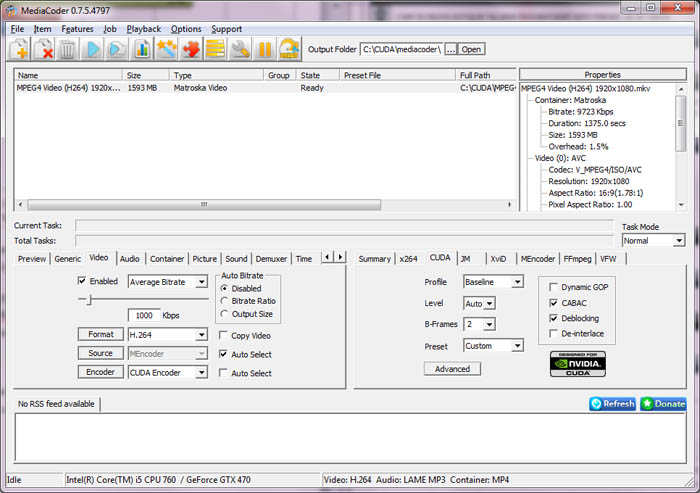Click the trash can Clear List icon
700x493 pixels.
coord(68,49)
